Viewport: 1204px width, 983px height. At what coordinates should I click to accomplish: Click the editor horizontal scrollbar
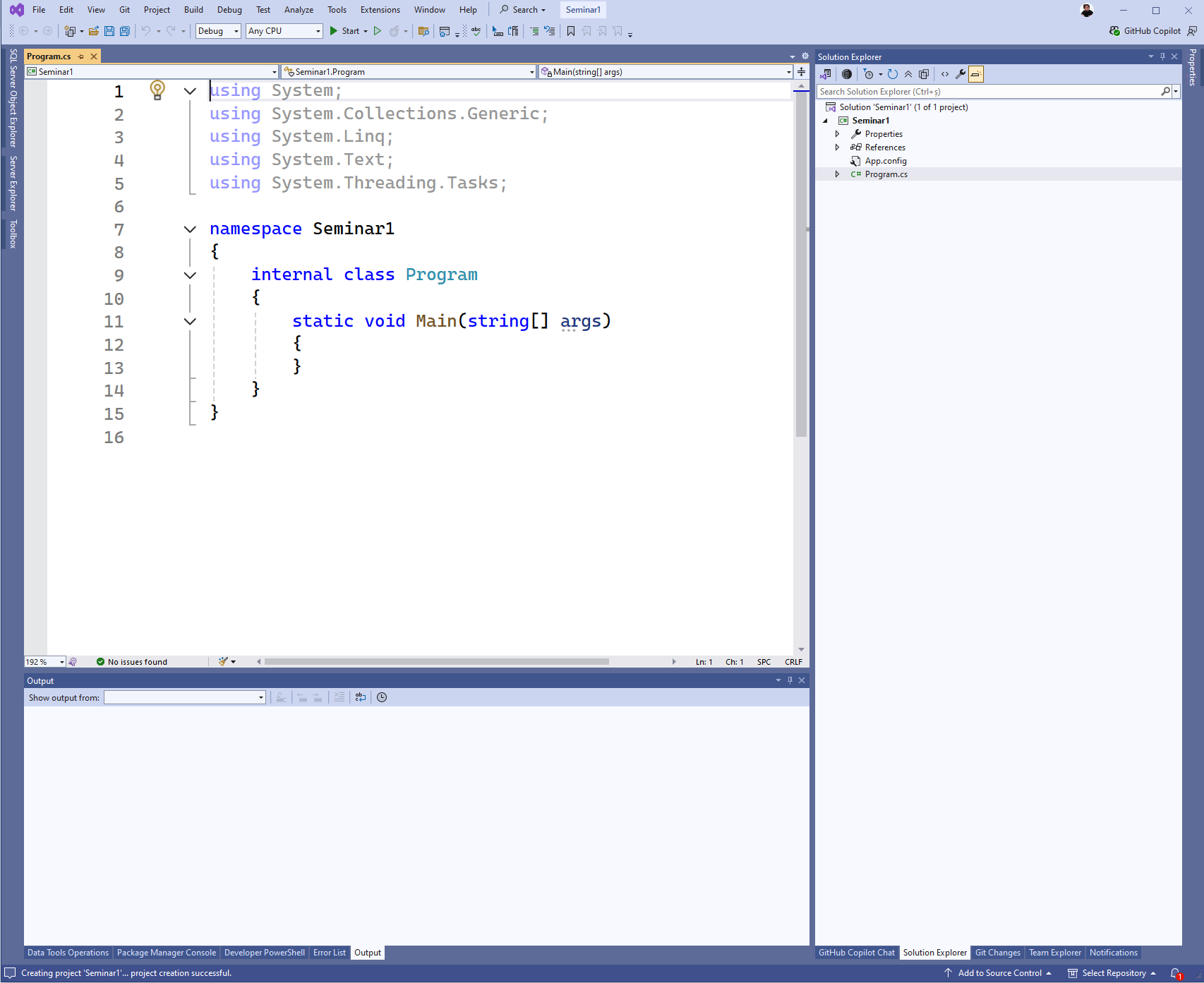point(436,662)
